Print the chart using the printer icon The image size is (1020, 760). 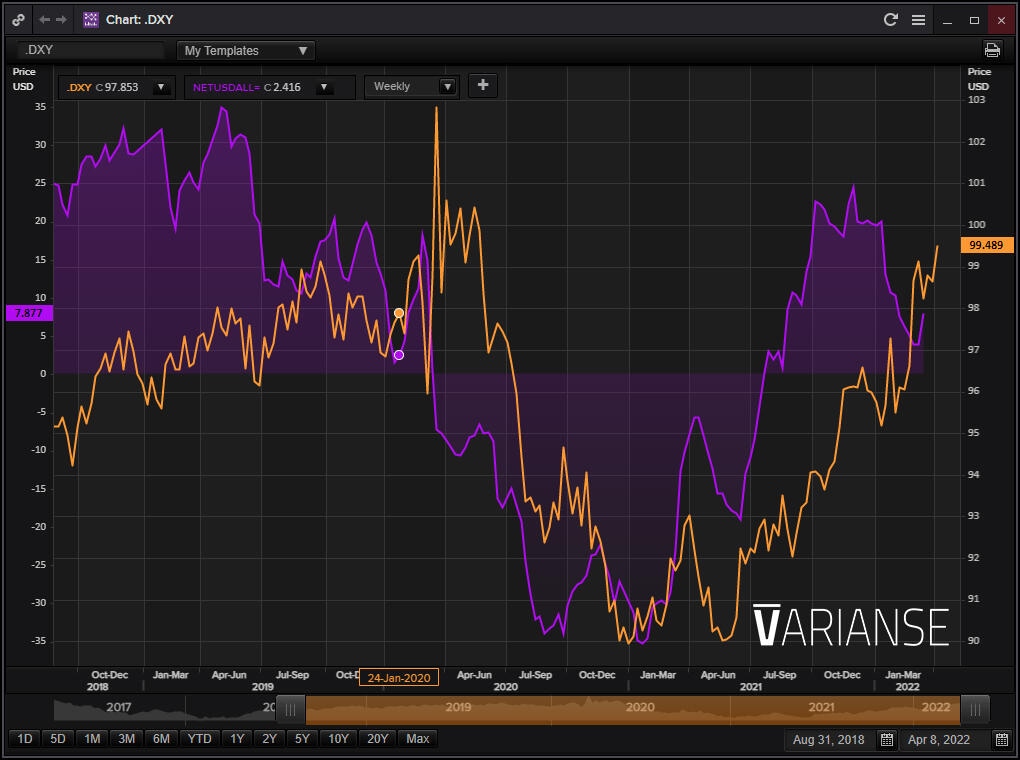pos(992,50)
